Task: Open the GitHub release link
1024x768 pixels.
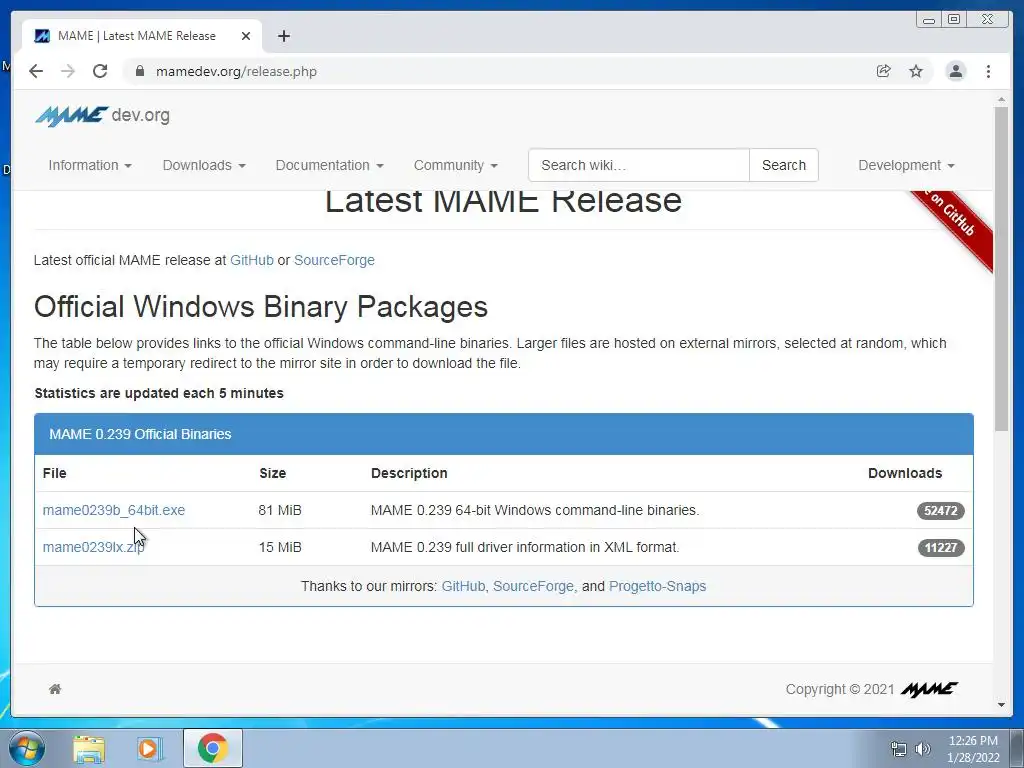Action: coord(251,260)
